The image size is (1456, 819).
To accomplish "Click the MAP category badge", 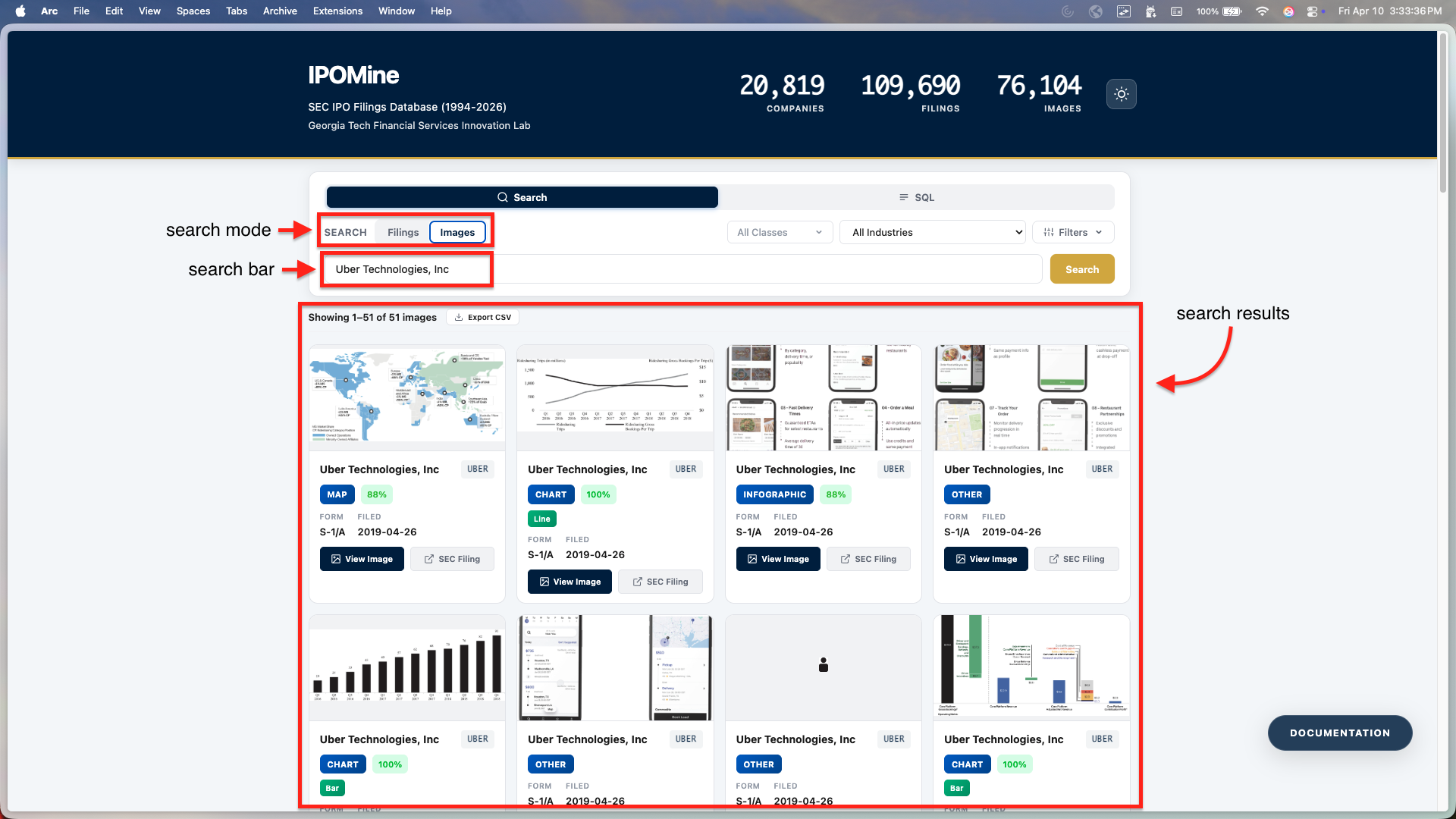I will 337,494.
